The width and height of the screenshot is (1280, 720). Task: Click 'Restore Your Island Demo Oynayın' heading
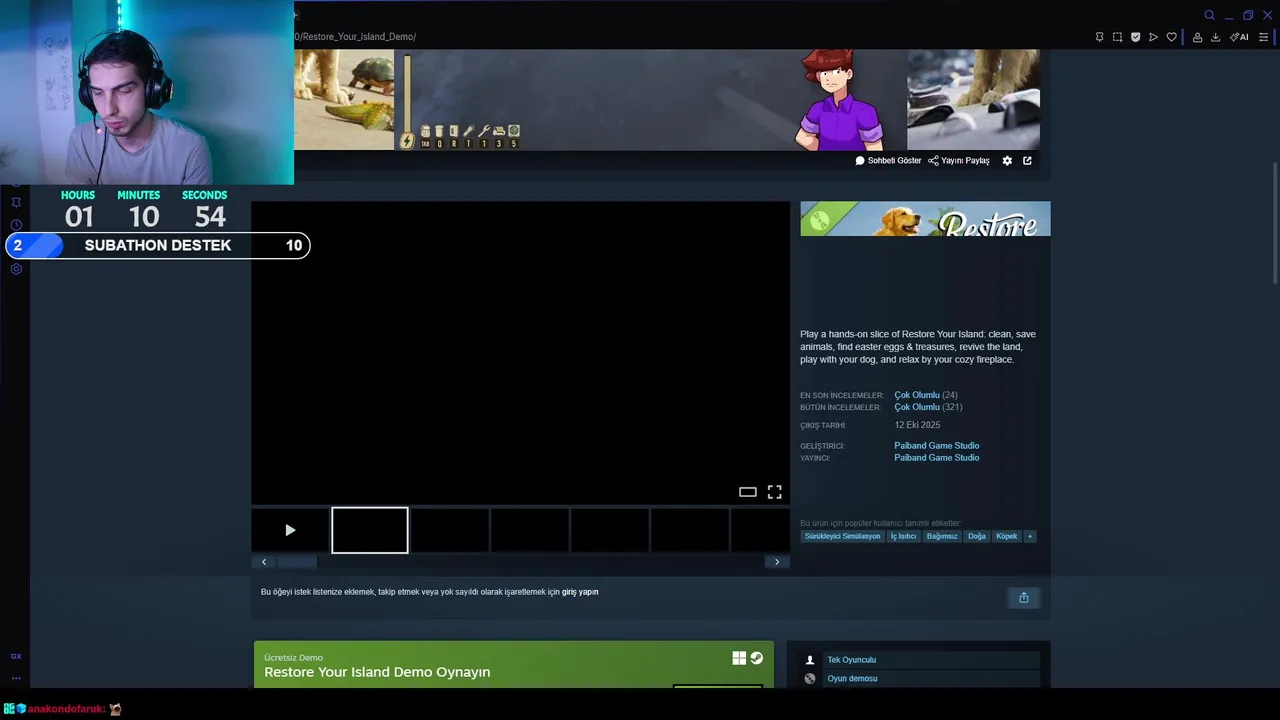coord(377,672)
